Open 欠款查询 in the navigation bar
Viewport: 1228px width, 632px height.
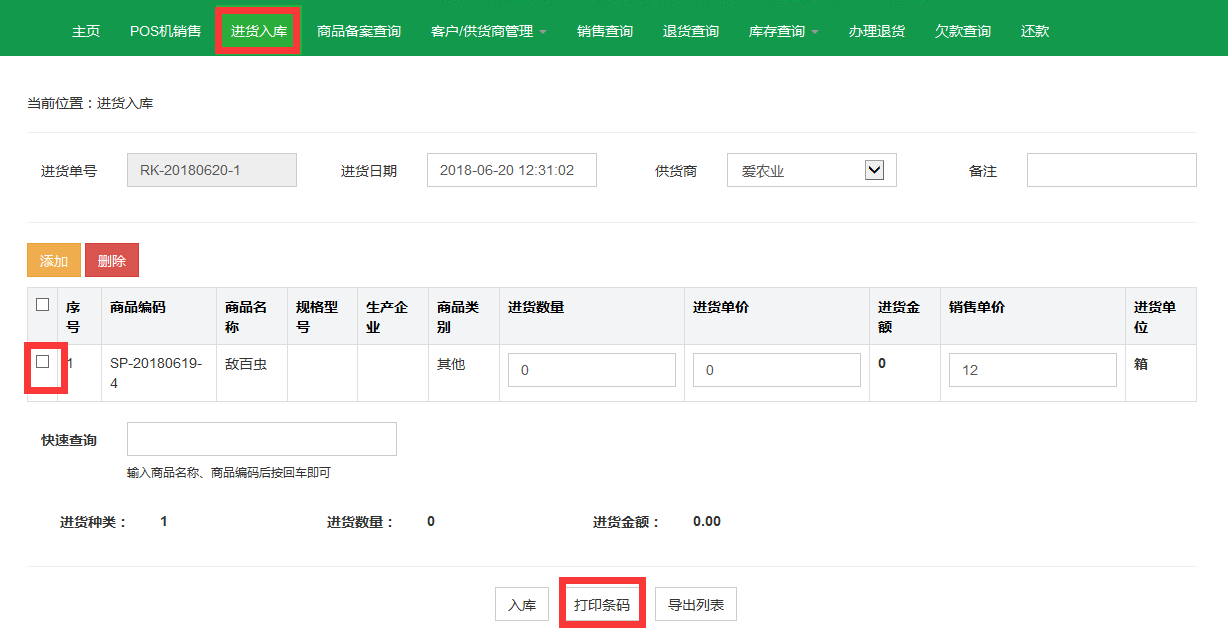pos(963,31)
